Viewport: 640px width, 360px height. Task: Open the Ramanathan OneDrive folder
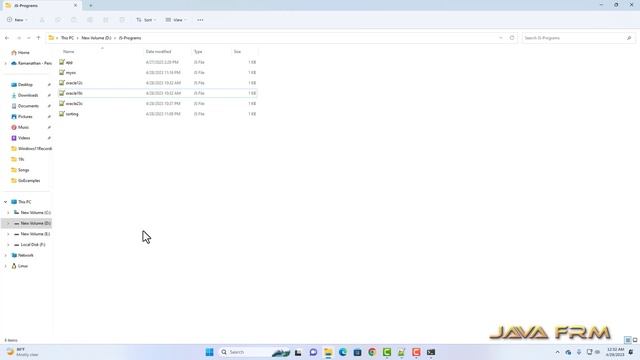pos(31,63)
